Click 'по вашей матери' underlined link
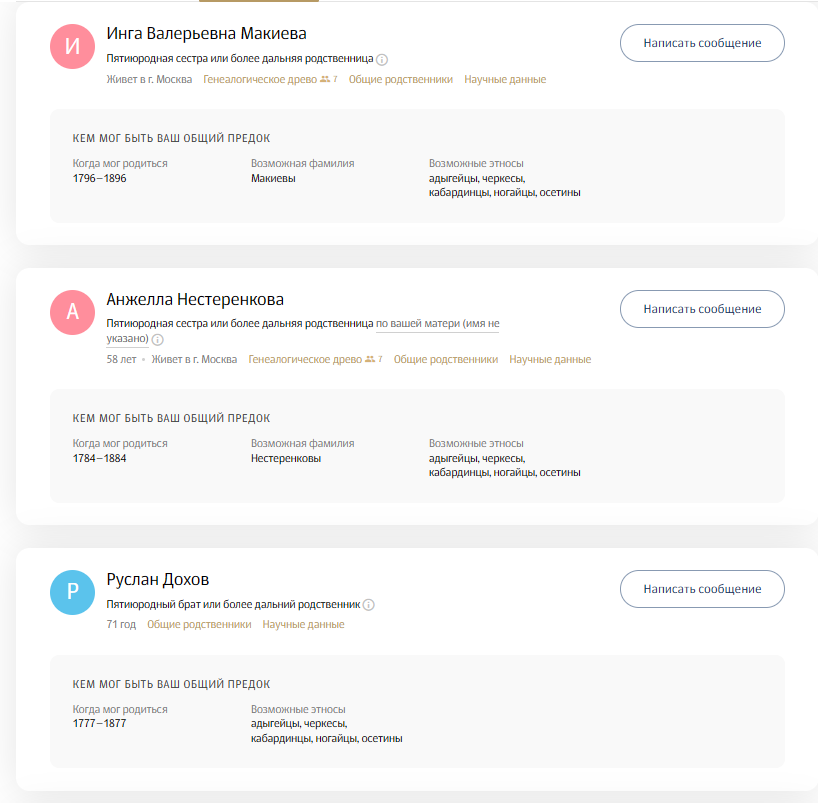 417,324
